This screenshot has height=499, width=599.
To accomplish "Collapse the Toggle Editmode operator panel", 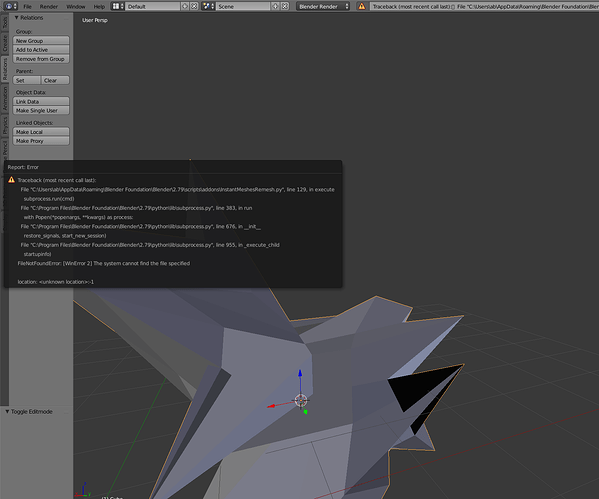I will click(7, 412).
